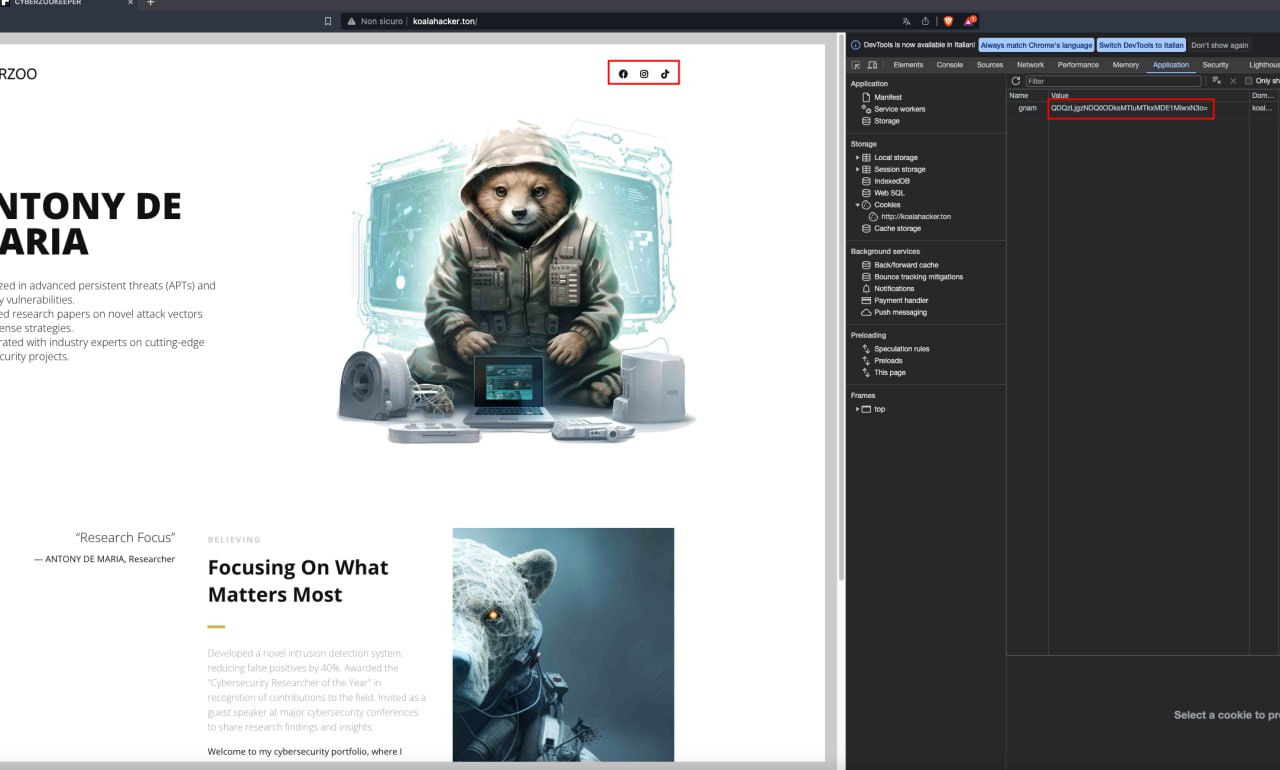1280x770 pixels.
Task: Open IndexedDB storage in DevTools sidebar
Action: pos(889,180)
